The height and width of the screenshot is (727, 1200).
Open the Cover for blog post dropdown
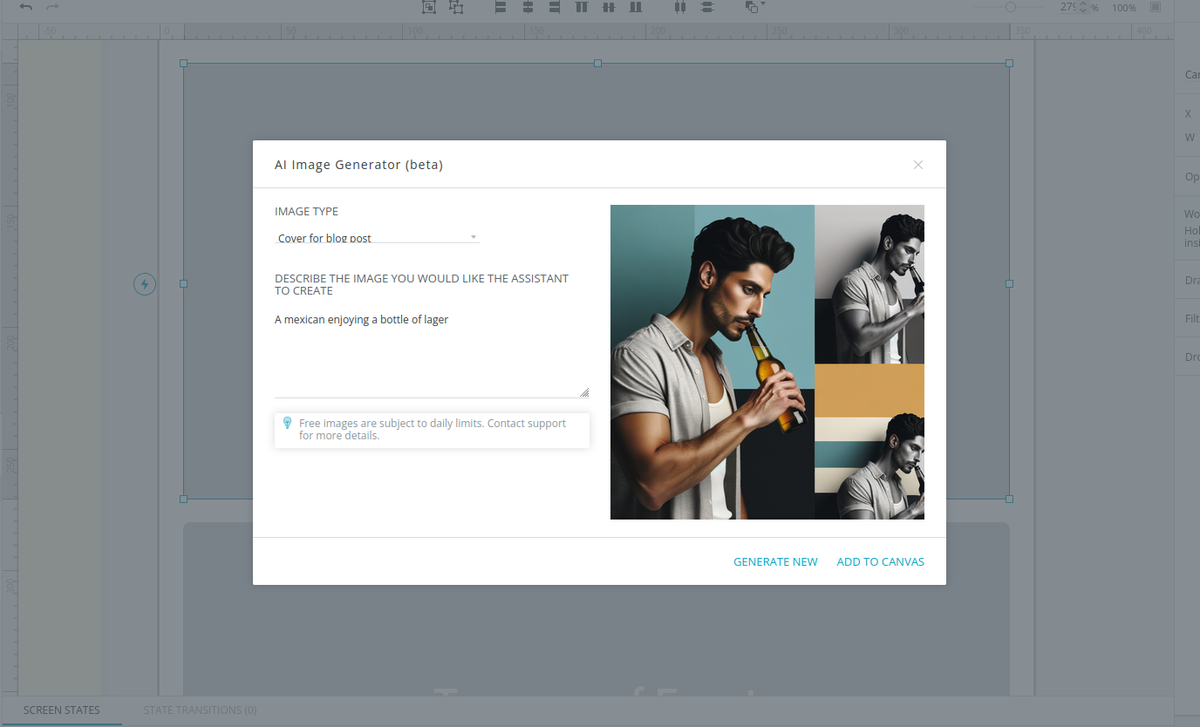coord(377,238)
